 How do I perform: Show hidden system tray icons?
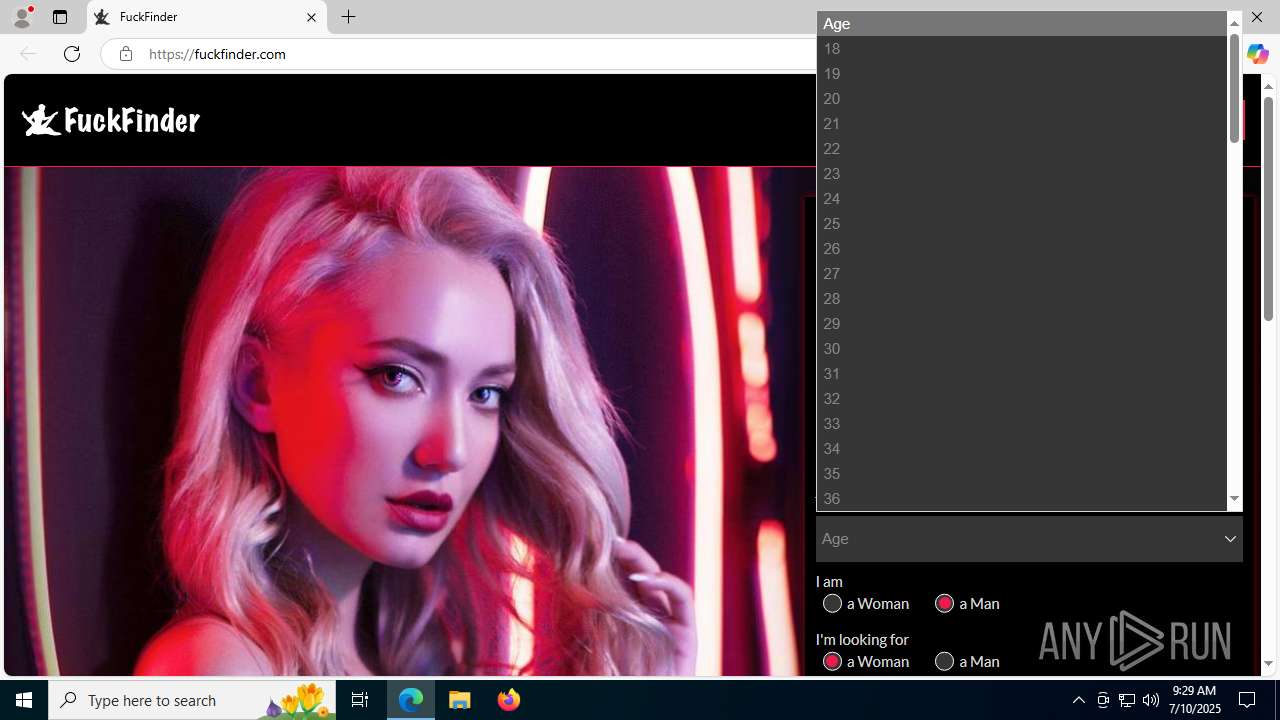coord(1078,700)
